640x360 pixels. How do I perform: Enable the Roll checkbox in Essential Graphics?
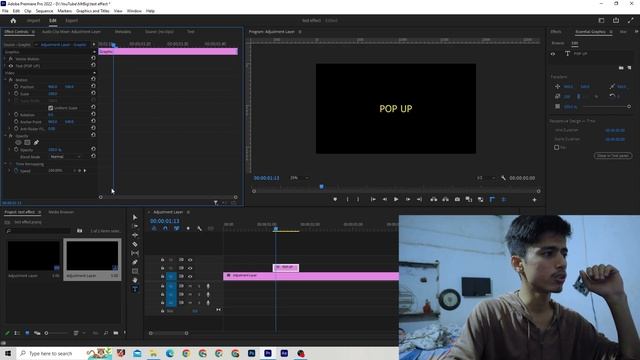click(556, 147)
